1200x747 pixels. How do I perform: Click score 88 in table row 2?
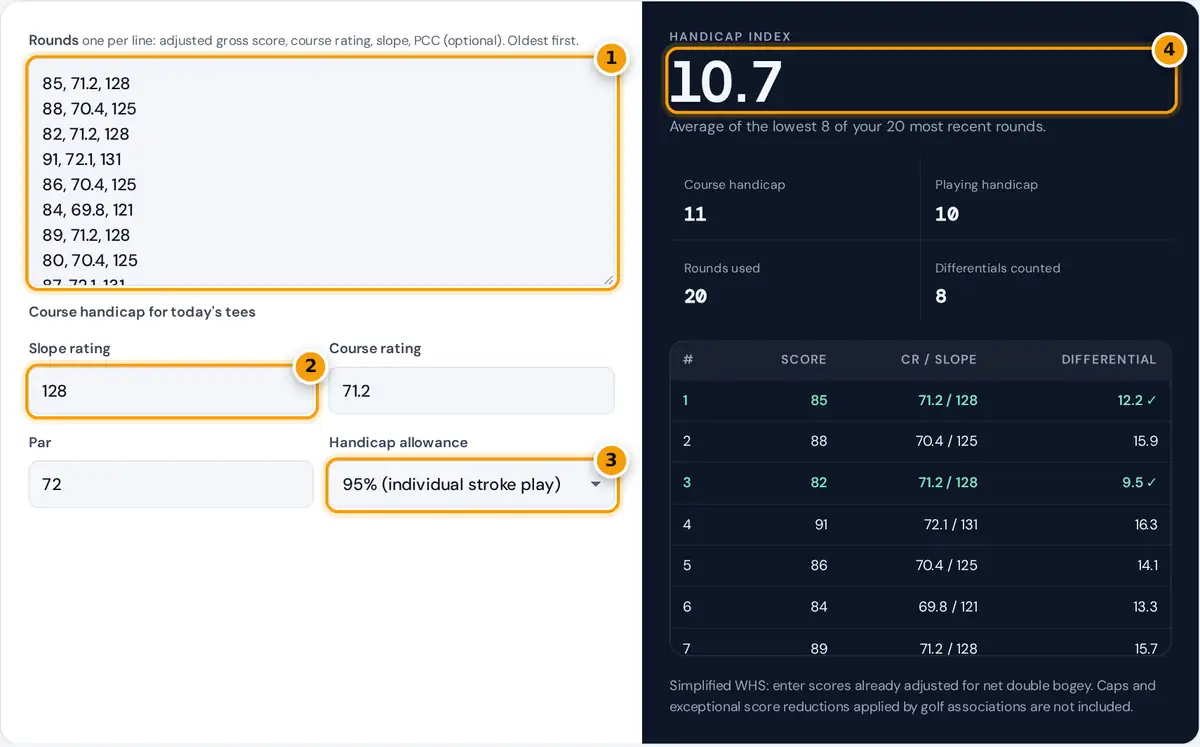818,441
